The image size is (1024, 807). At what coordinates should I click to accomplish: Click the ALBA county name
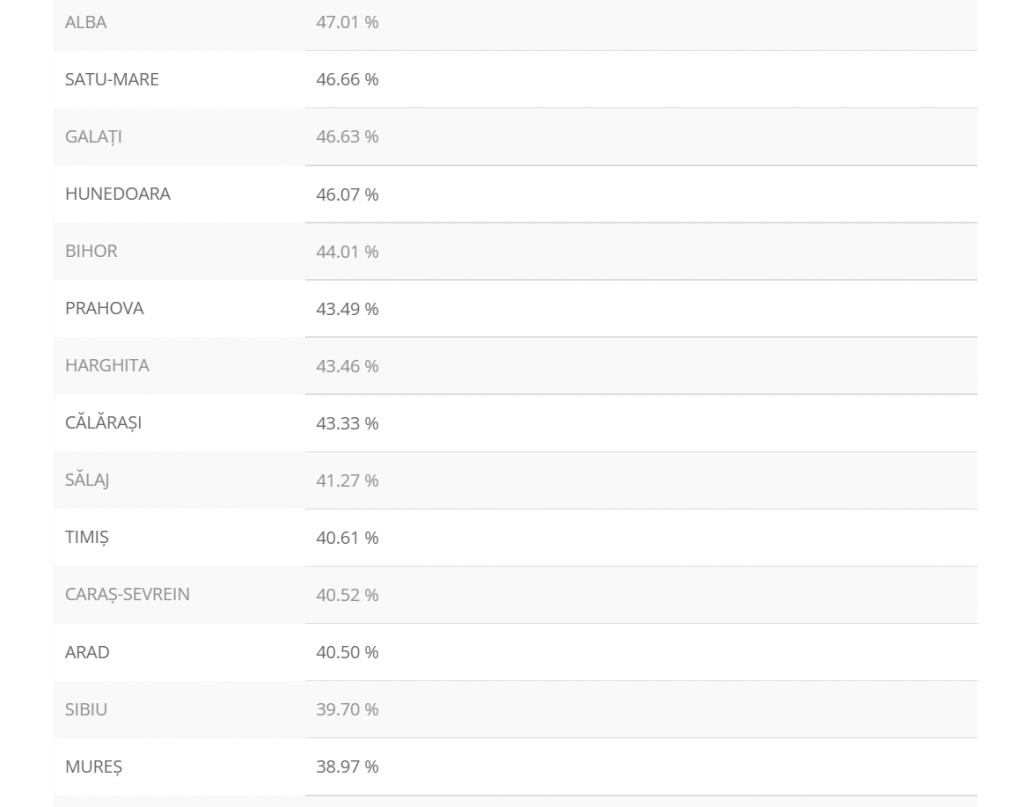point(86,22)
